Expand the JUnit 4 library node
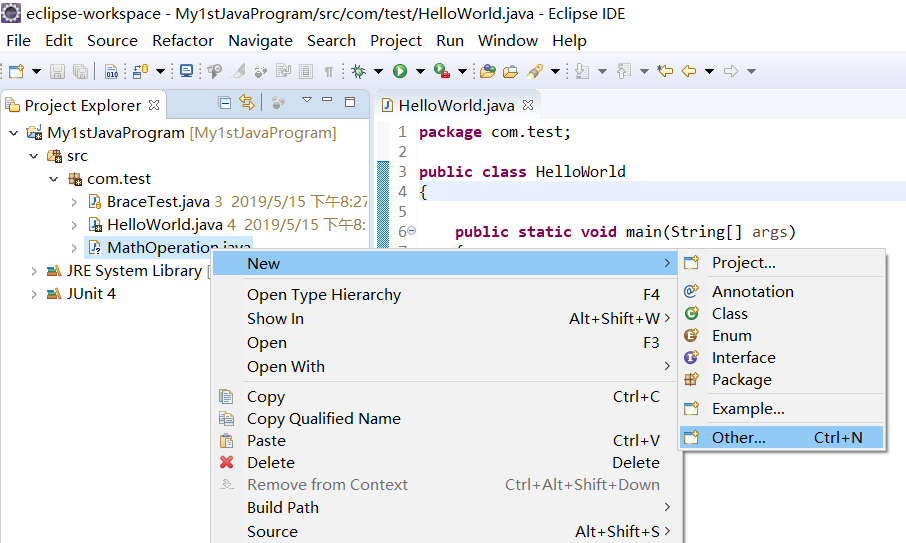Screen dimensions: 906x543 coord(34,294)
